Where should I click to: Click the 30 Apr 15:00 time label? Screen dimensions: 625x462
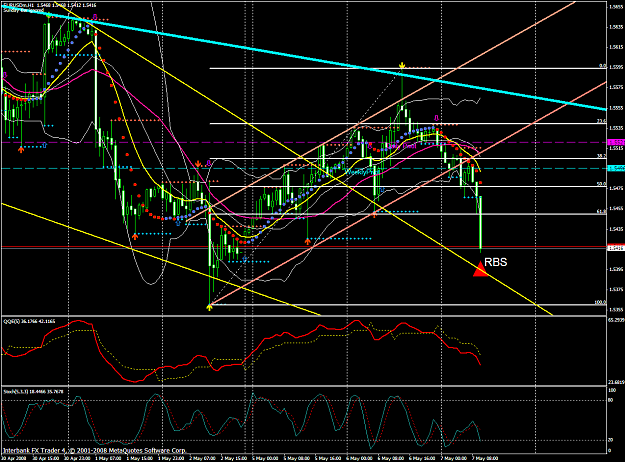(x=45, y=458)
